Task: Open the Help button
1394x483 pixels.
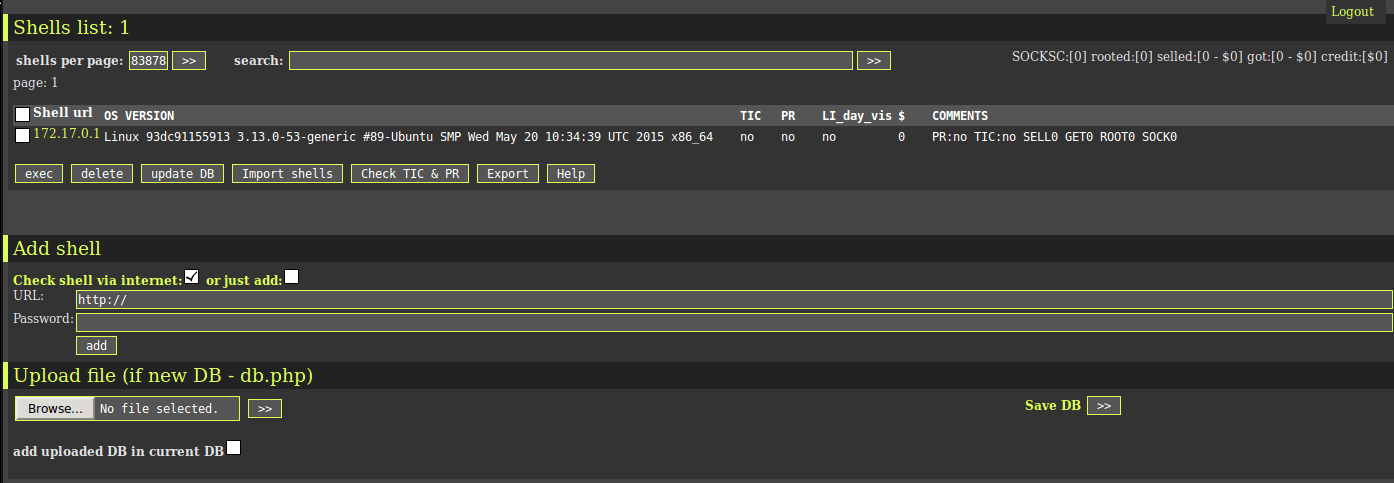Action: tap(571, 174)
